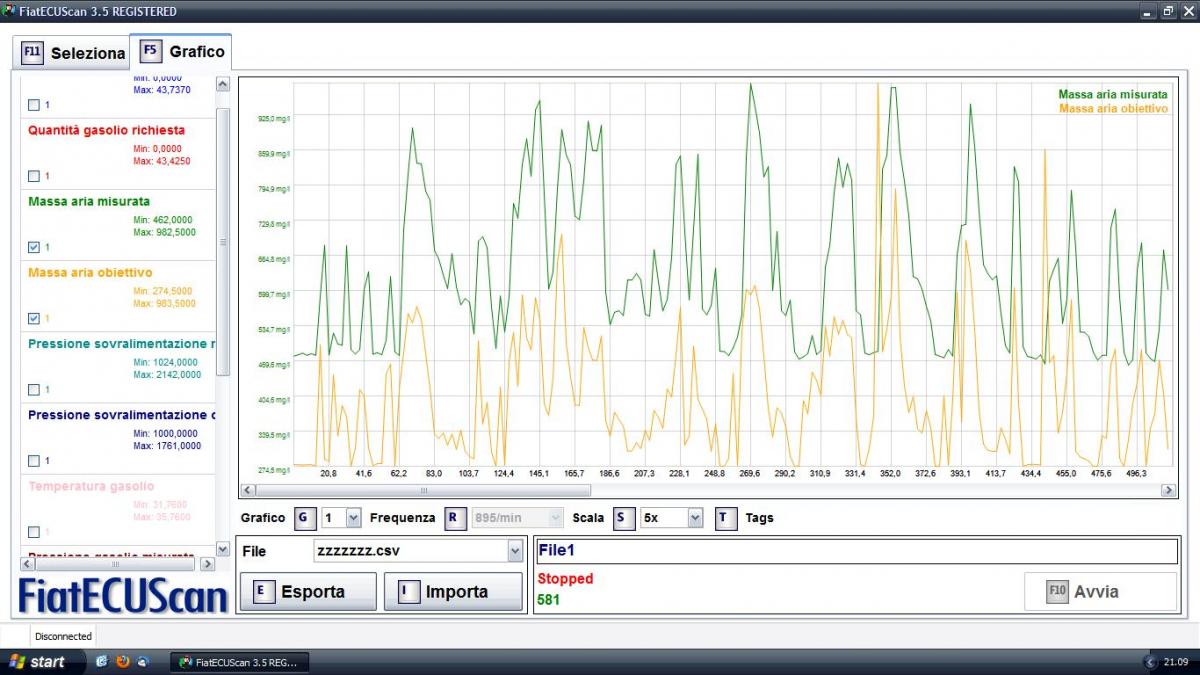
Task: Click the graph's horizontal scrollbar thumb
Action: pos(423,491)
